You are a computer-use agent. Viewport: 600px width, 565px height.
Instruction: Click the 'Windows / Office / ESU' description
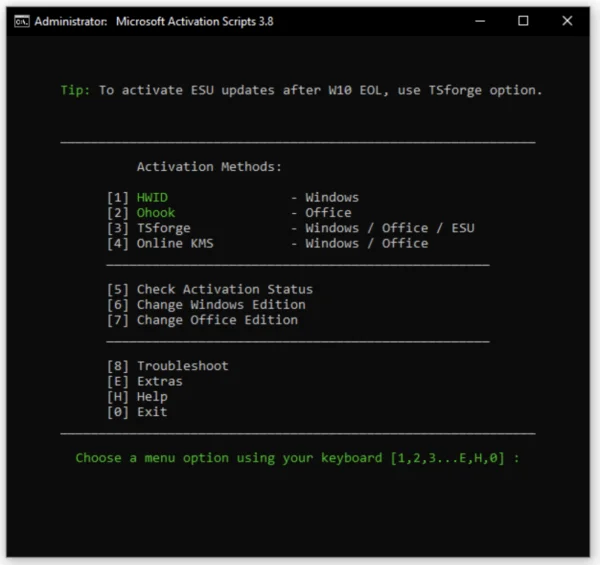(x=389, y=228)
